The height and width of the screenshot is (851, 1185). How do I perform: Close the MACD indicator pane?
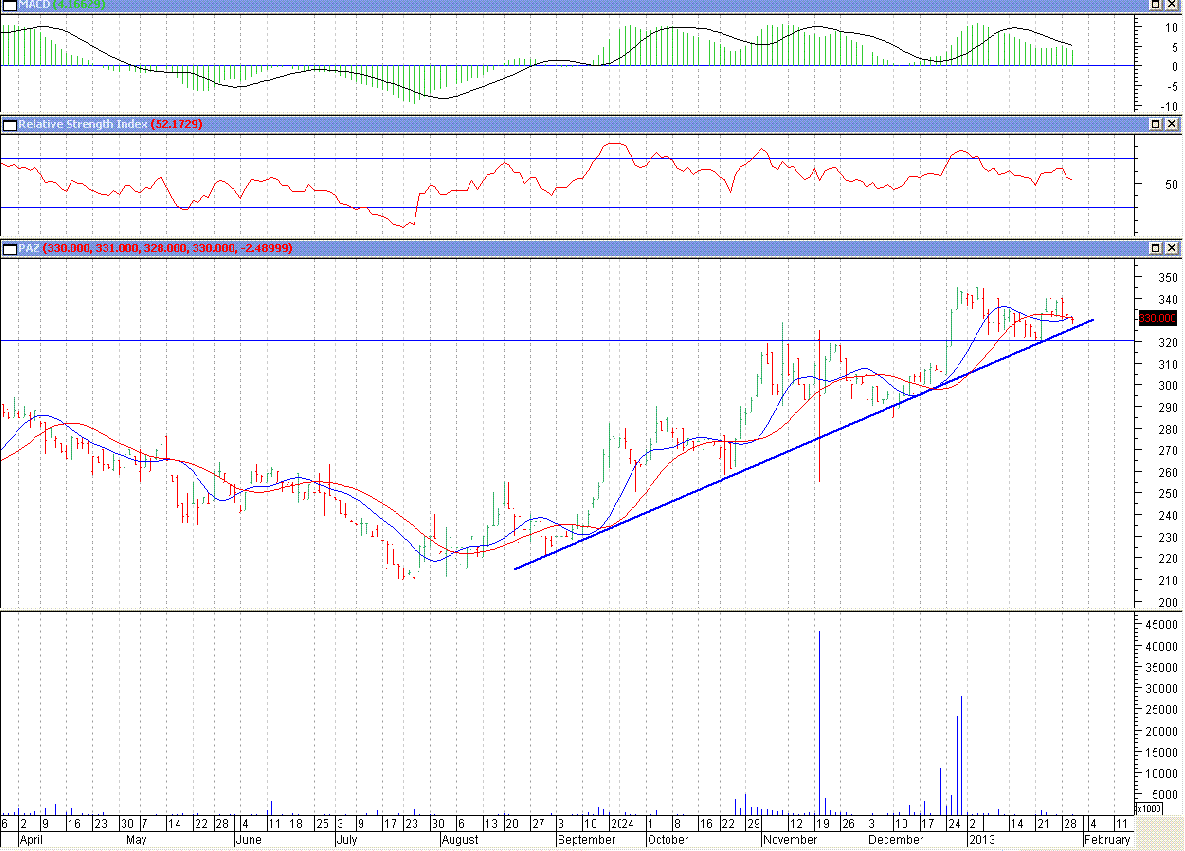(1171, 5)
